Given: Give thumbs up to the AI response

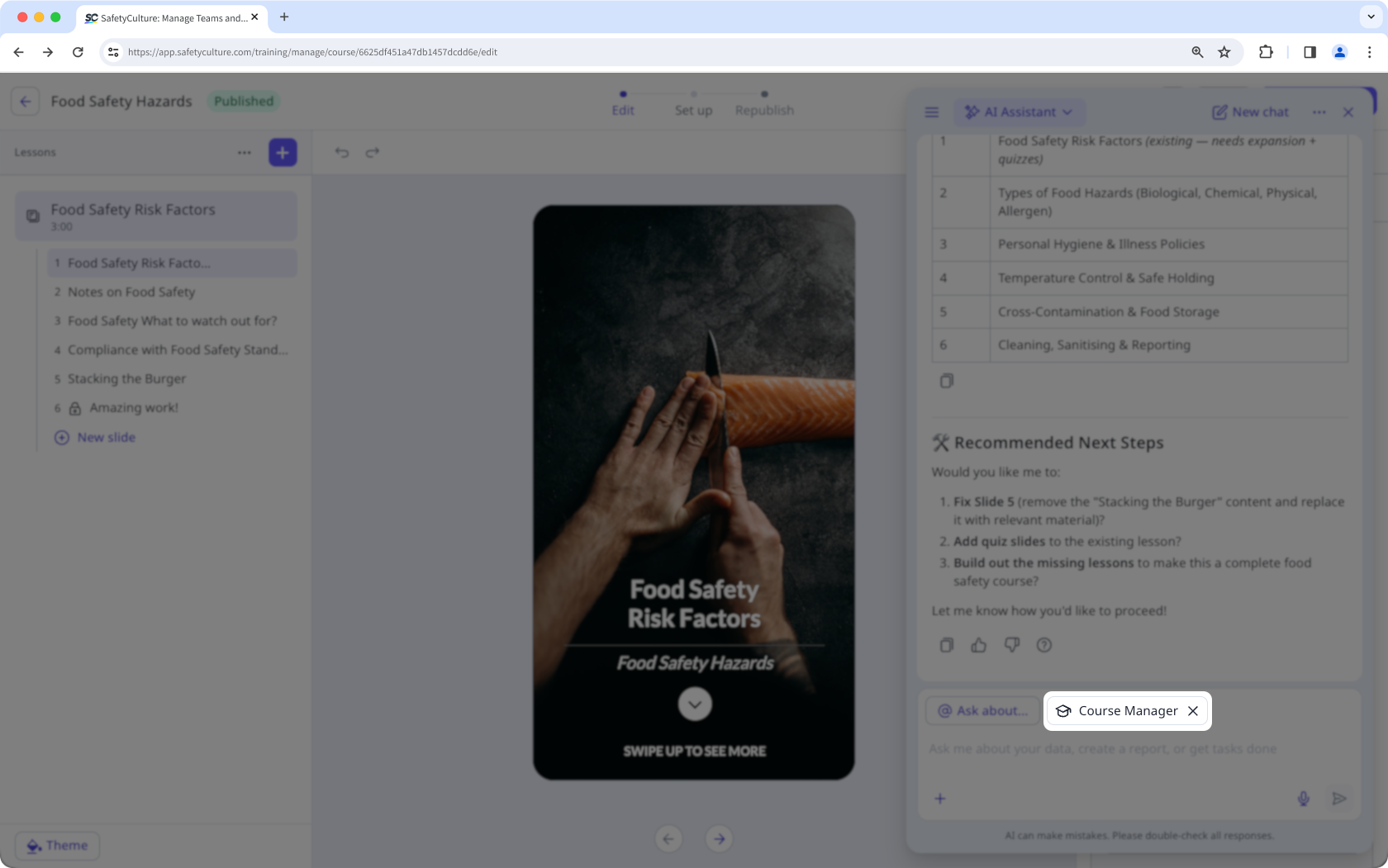Looking at the screenshot, I should (979, 645).
